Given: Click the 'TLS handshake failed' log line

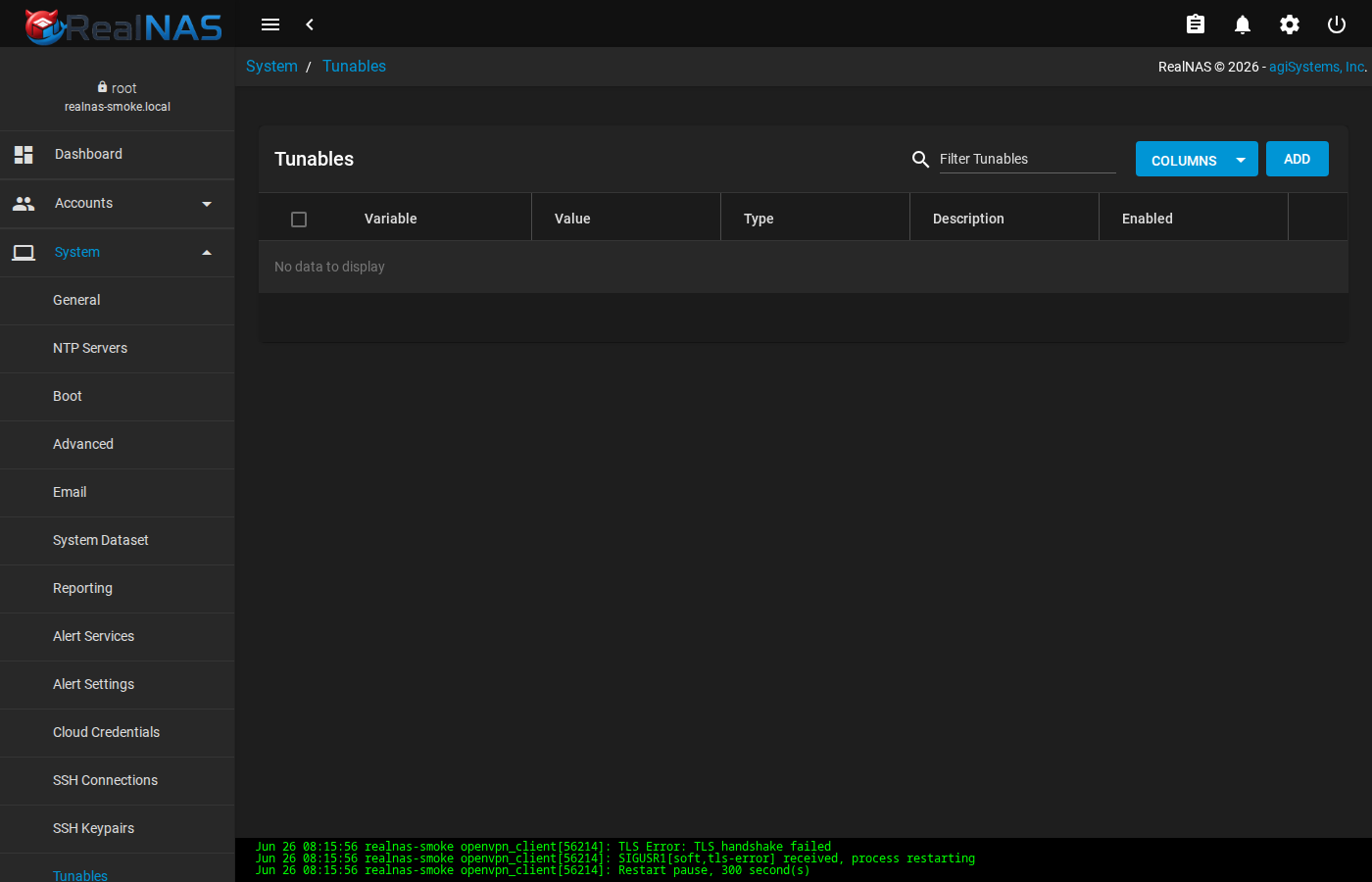Looking at the screenshot, I should pyautogui.click(x=544, y=847).
